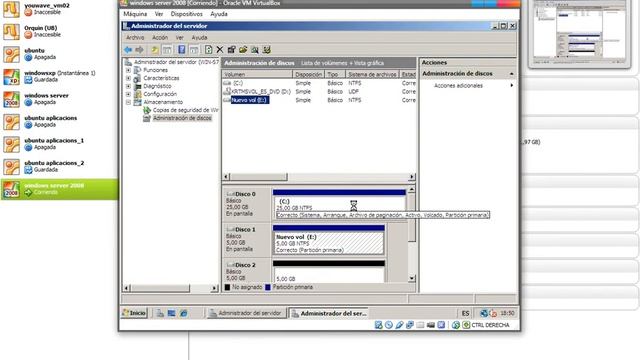Select the ubuntu aplicacions_2 VM in the VirtualBox list

click(x=59, y=167)
